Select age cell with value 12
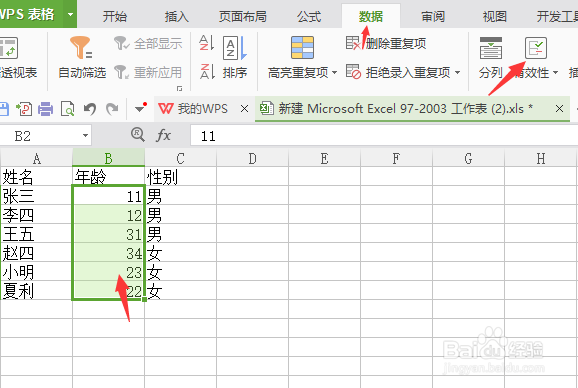Viewport: 578px width, 388px height. tap(108, 215)
